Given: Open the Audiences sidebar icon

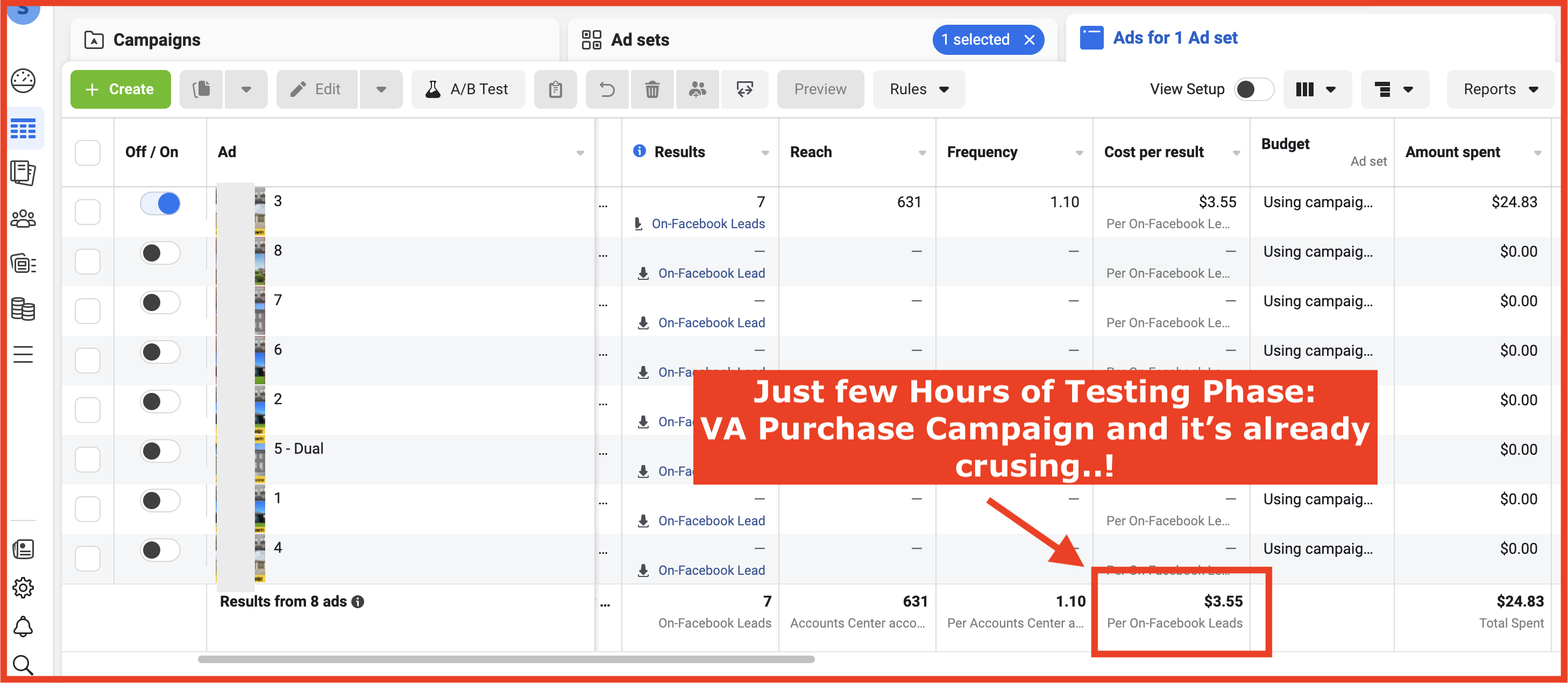Looking at the screenshot, I should [23, 218].
